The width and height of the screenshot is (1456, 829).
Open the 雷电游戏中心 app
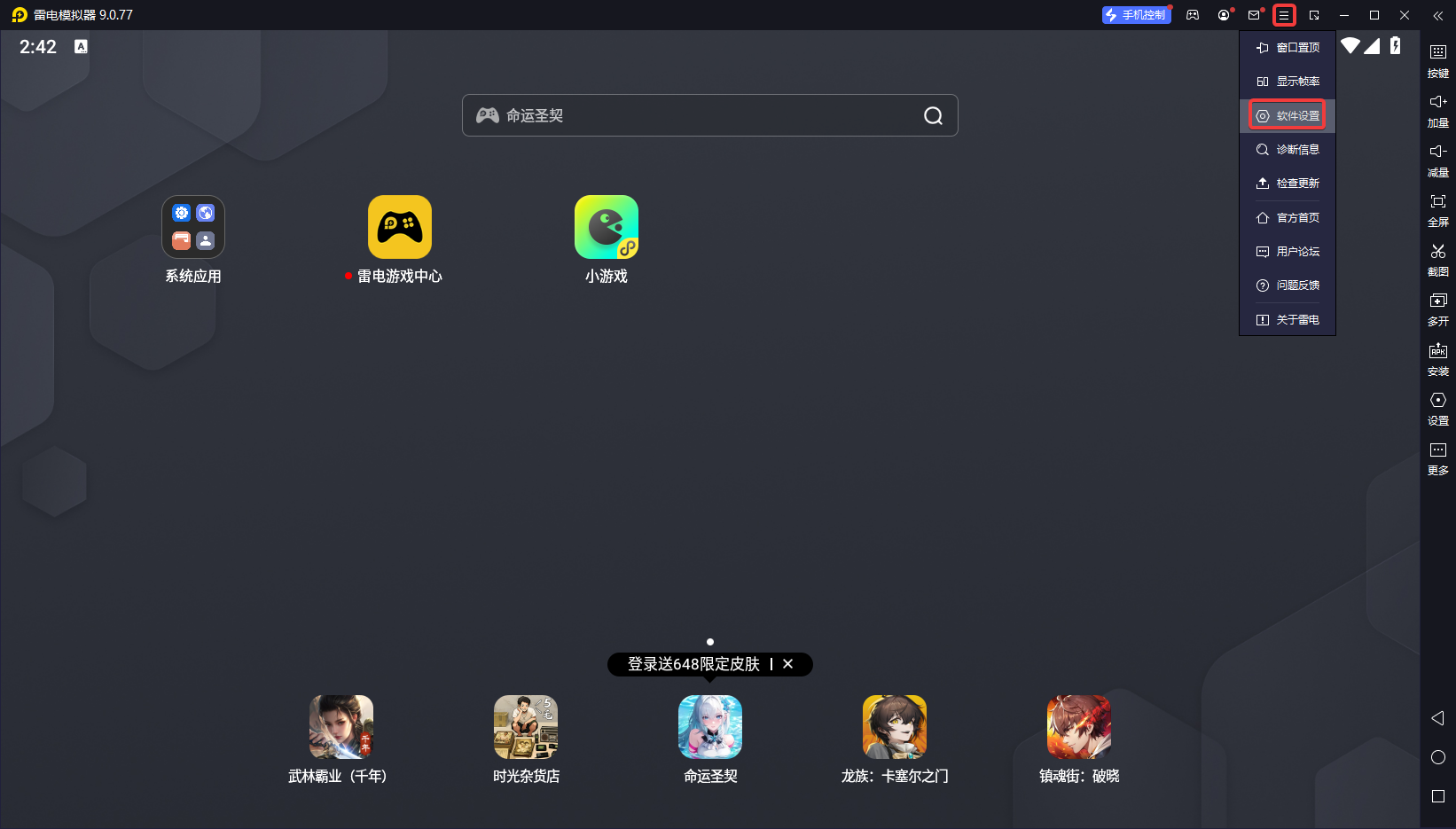point(400,227)
